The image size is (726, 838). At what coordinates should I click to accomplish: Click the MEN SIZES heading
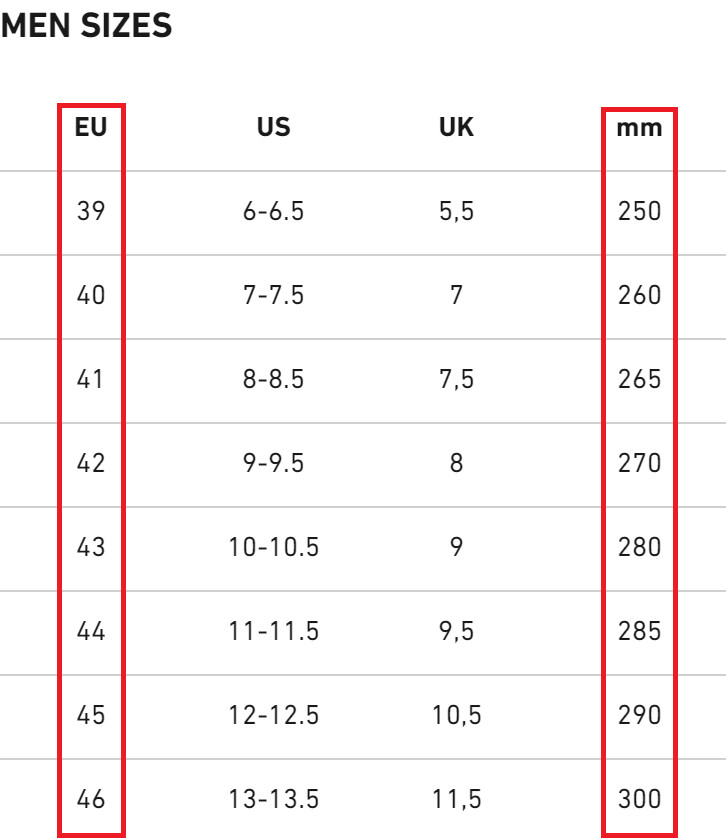(x=86, y=26)
